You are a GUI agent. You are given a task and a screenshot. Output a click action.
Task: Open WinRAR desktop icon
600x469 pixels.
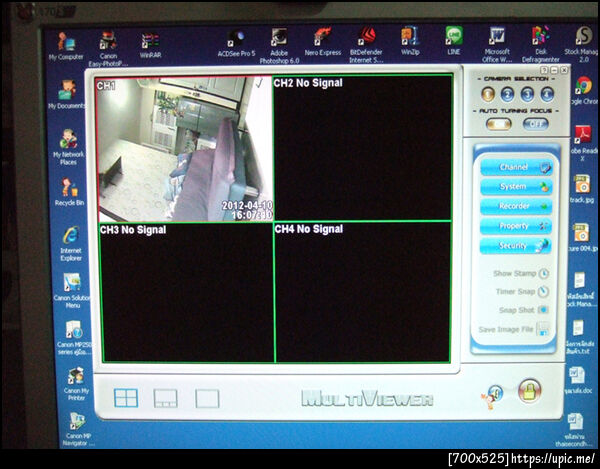[x=150, y=46]
